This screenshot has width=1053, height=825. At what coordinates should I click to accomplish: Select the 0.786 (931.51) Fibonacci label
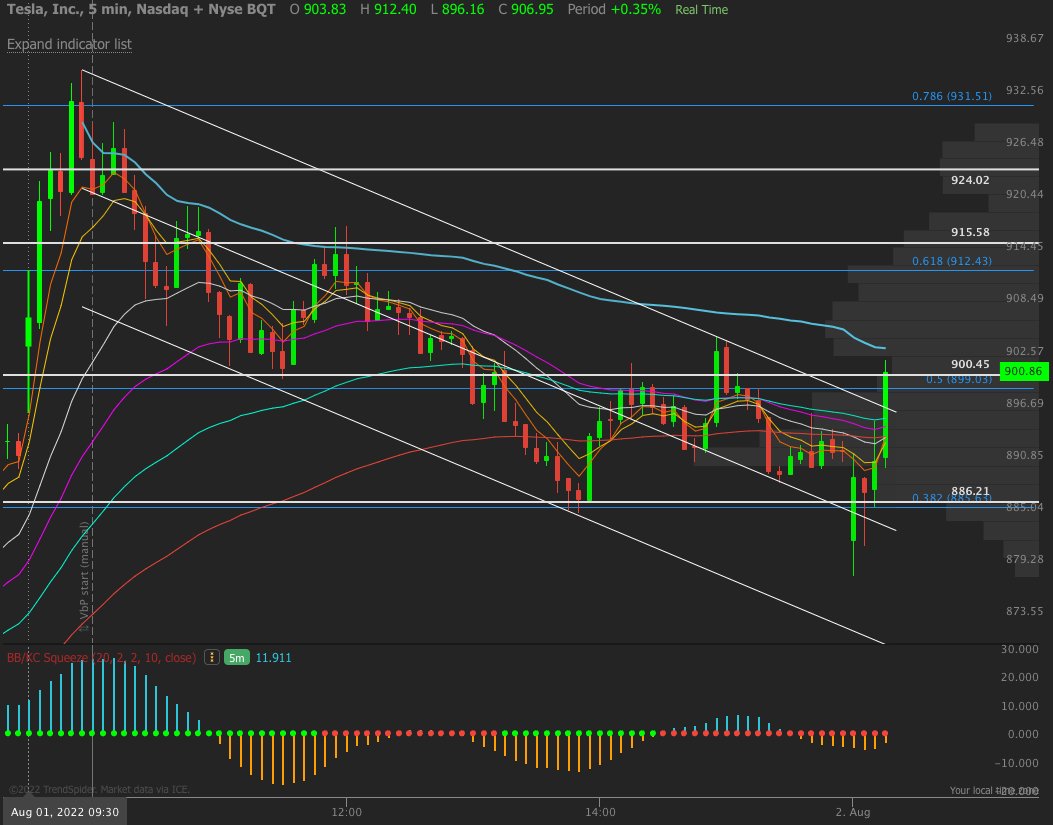click(x=952, y=96)
